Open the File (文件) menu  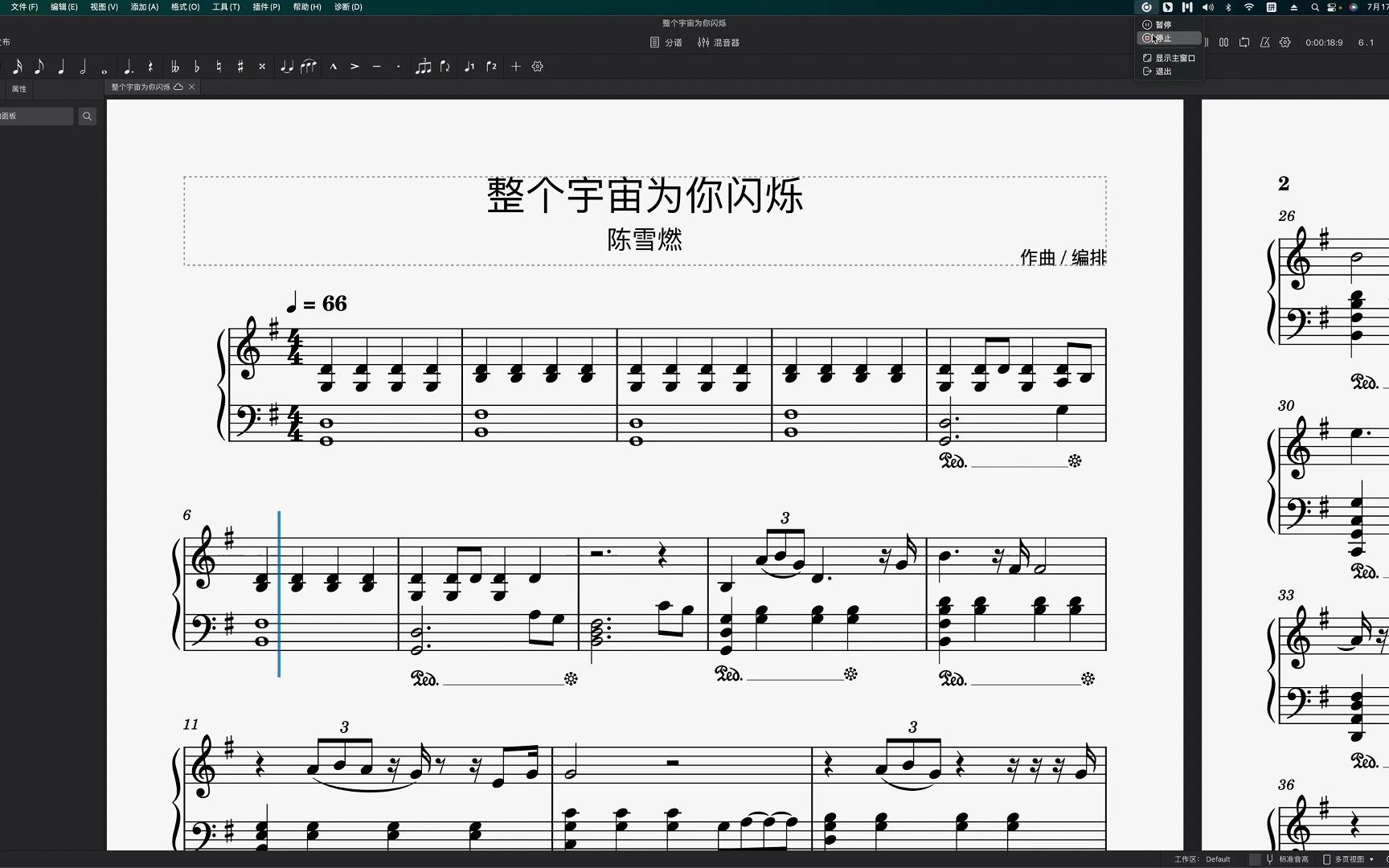click(24, 6)
